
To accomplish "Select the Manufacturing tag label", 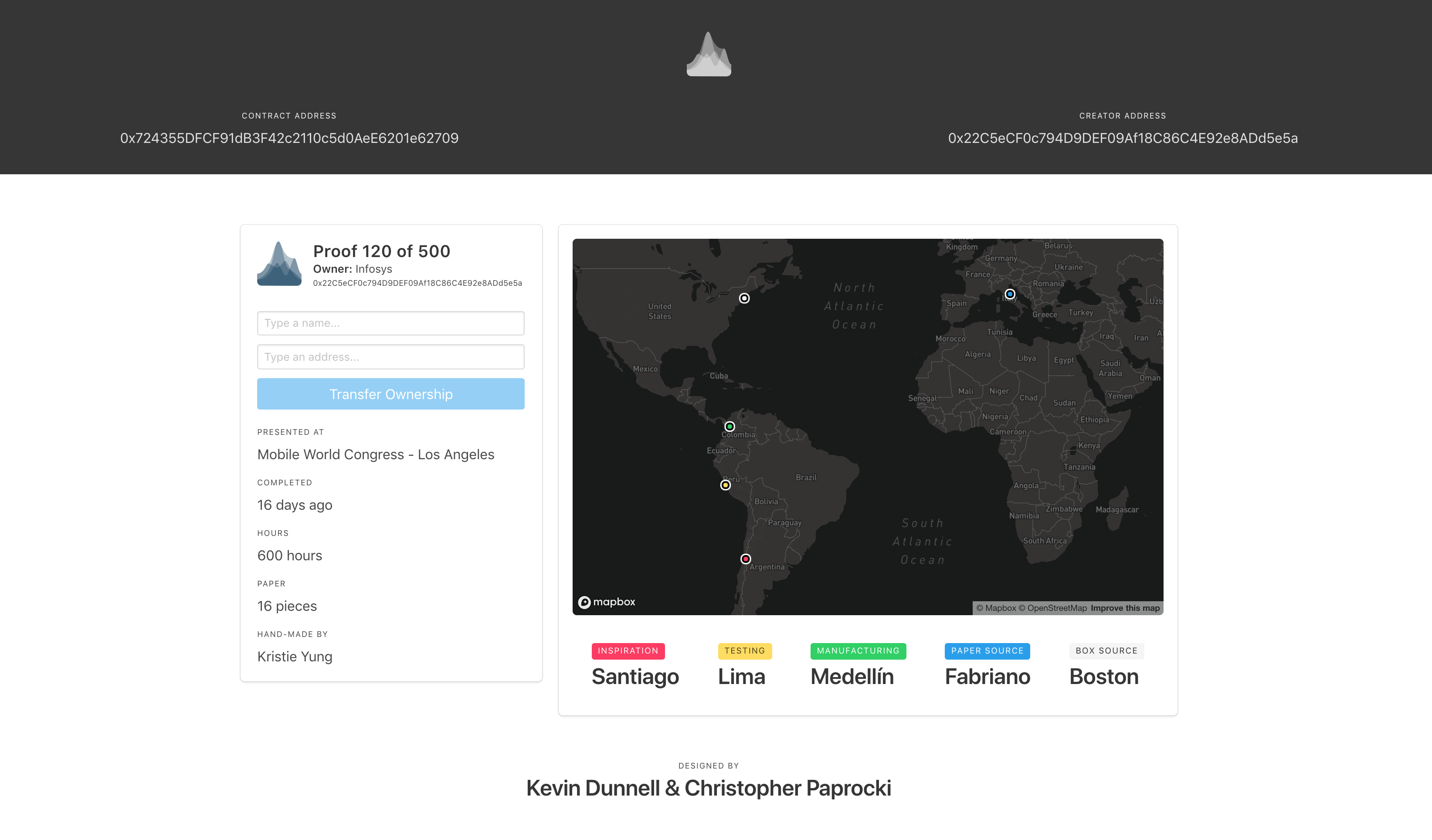I will 858,651.
